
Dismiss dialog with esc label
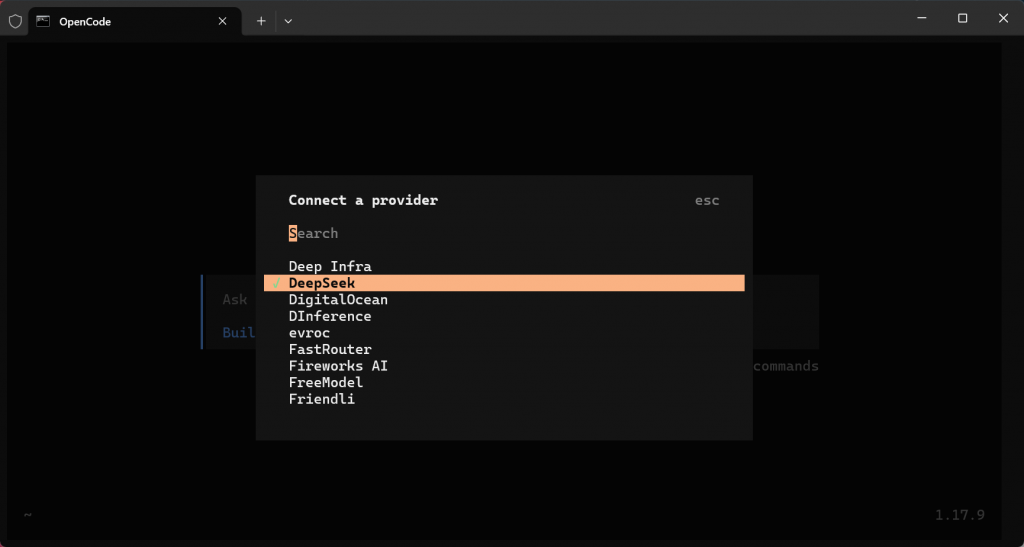[x=707, y=200]
